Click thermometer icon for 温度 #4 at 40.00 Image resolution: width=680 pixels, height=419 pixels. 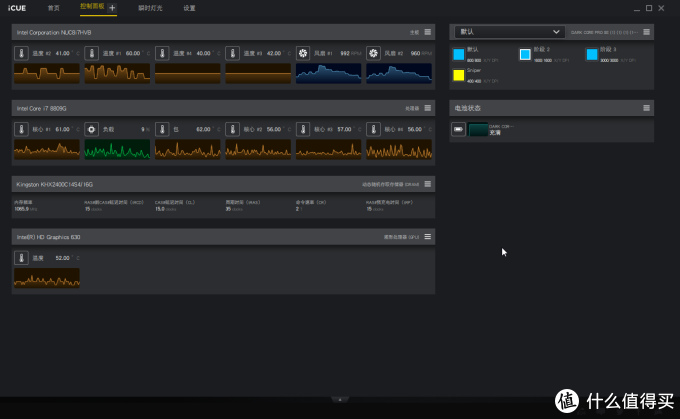tap(162, 53)
